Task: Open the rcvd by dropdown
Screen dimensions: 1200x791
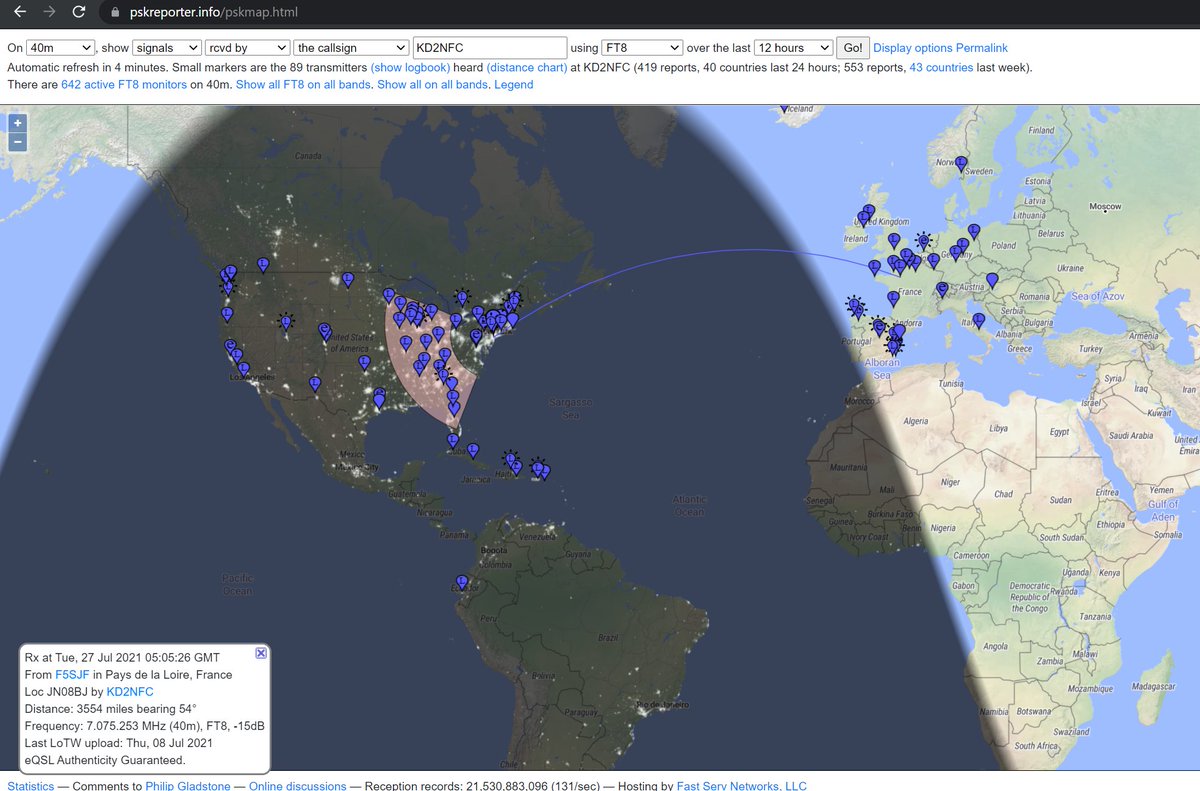Action: 246,47
